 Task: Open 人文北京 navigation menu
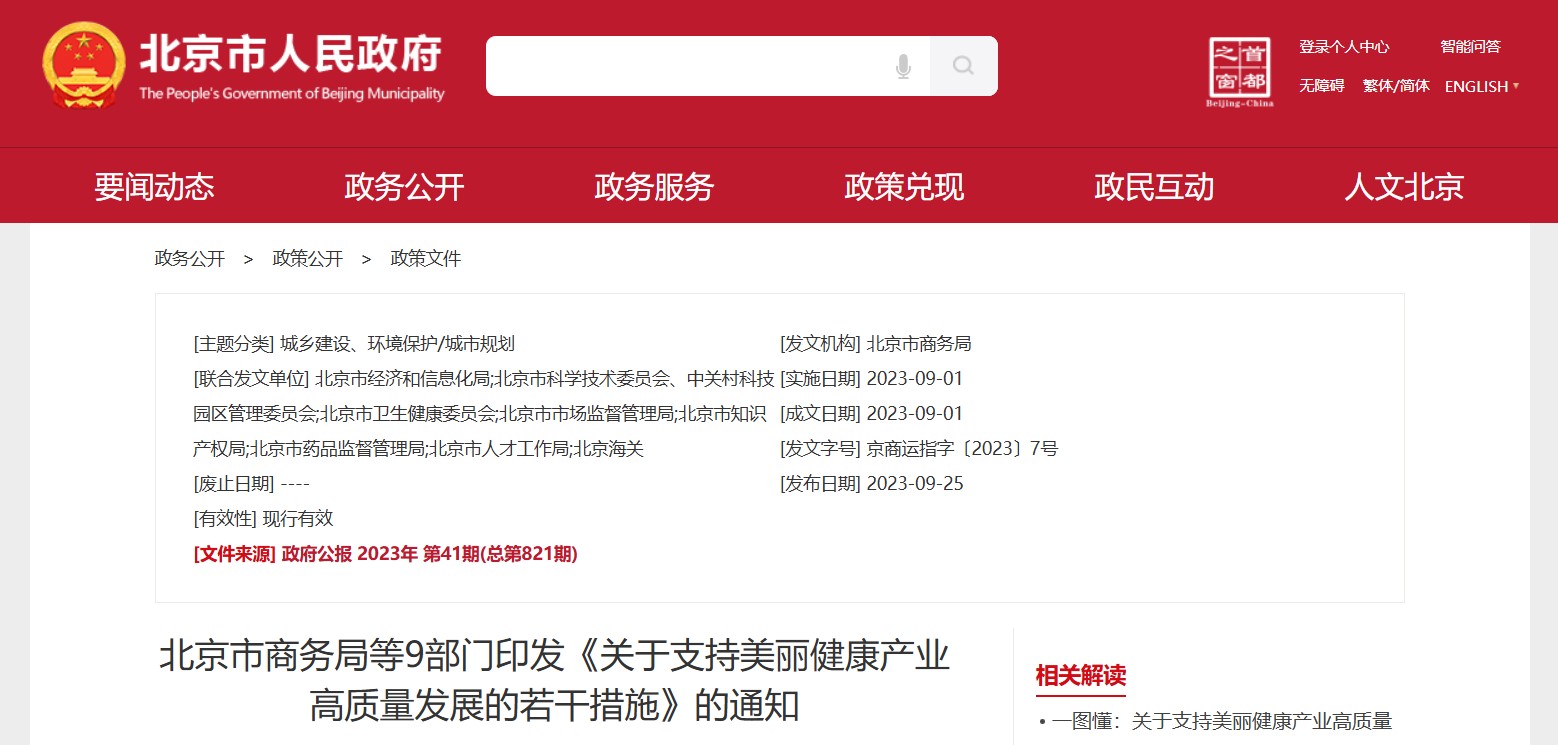[x=1403, y=187]
